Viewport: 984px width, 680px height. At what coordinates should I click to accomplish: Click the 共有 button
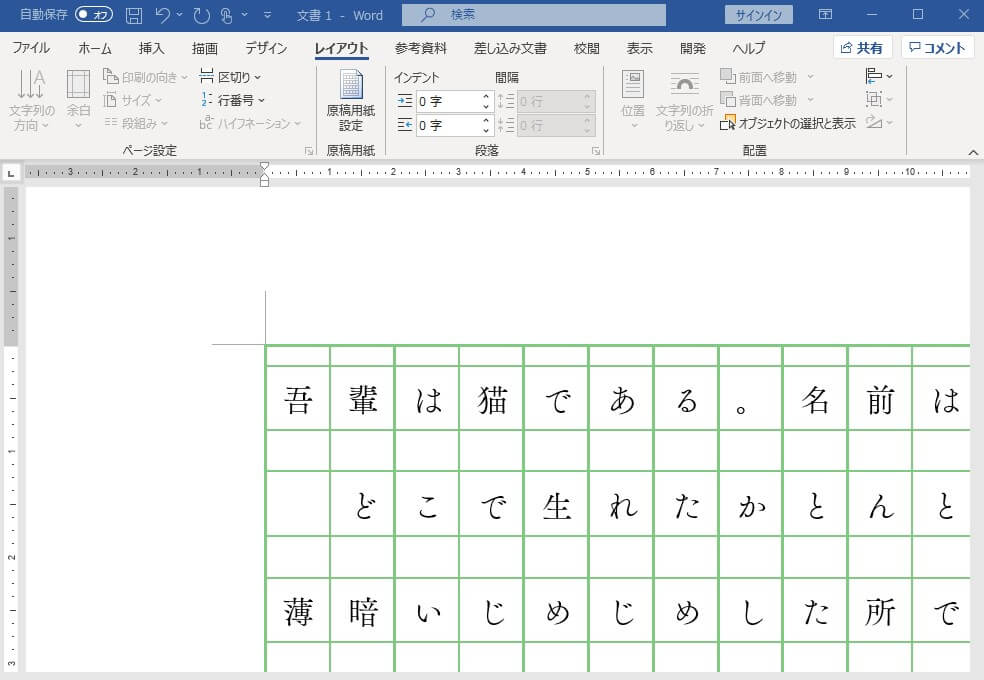coord(863,48)
